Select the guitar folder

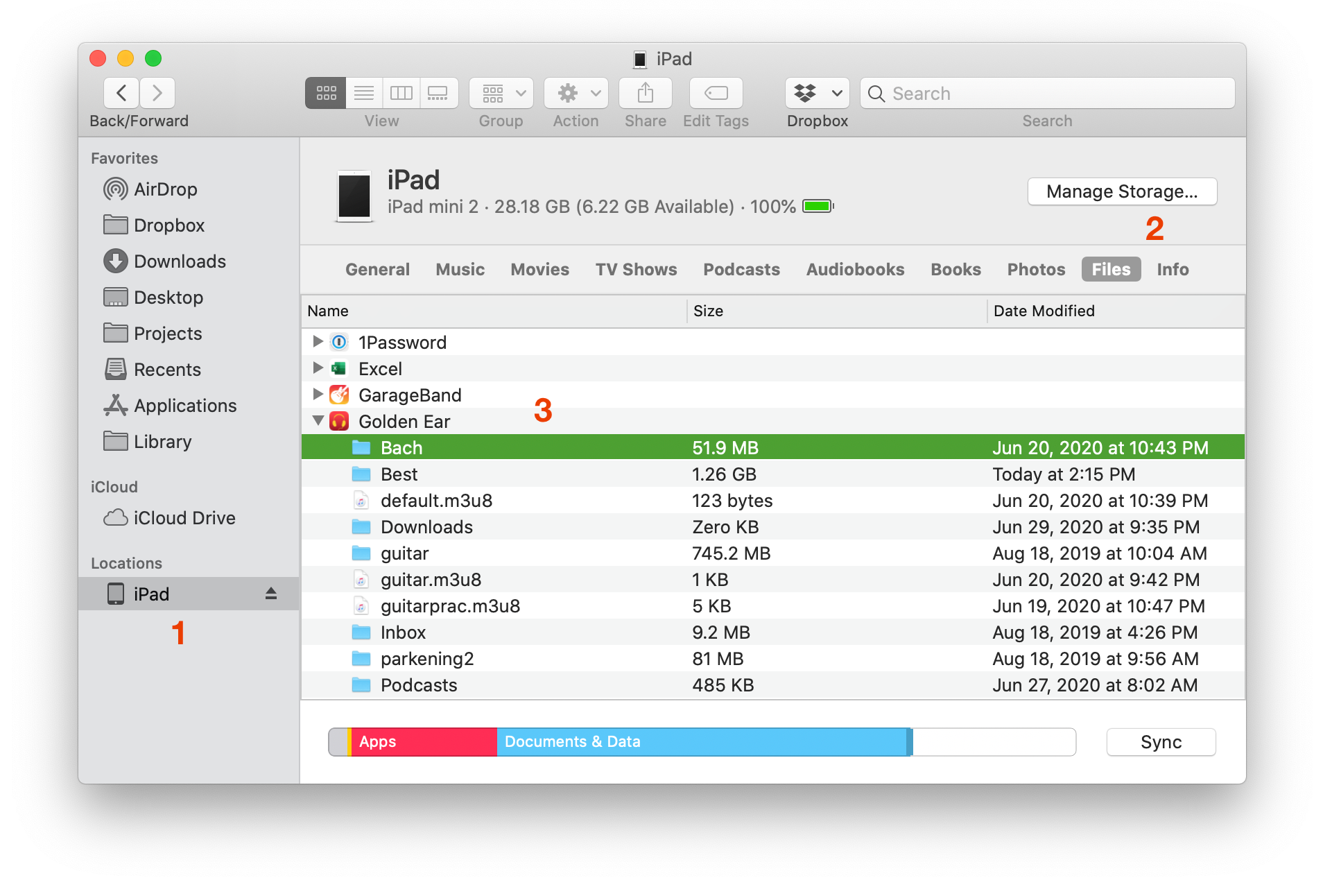click(773, 553)
